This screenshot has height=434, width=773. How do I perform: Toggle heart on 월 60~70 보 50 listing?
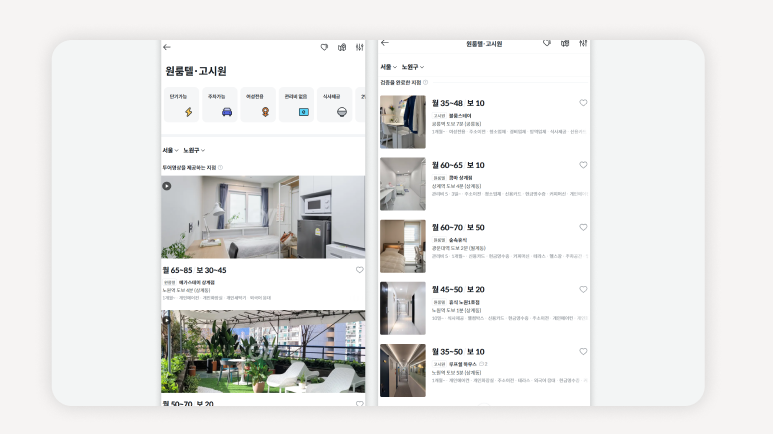[583, 227]
